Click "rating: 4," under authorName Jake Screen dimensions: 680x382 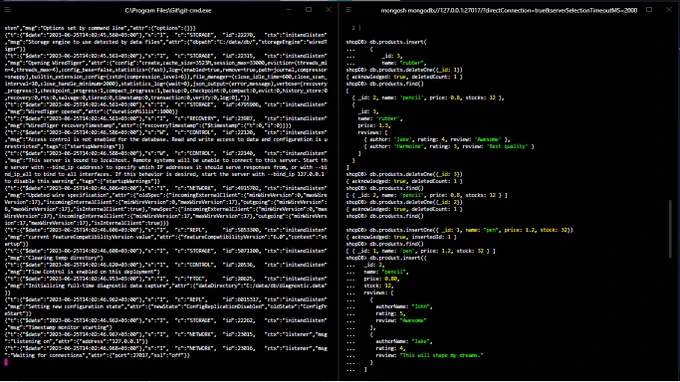coord(390,348)
